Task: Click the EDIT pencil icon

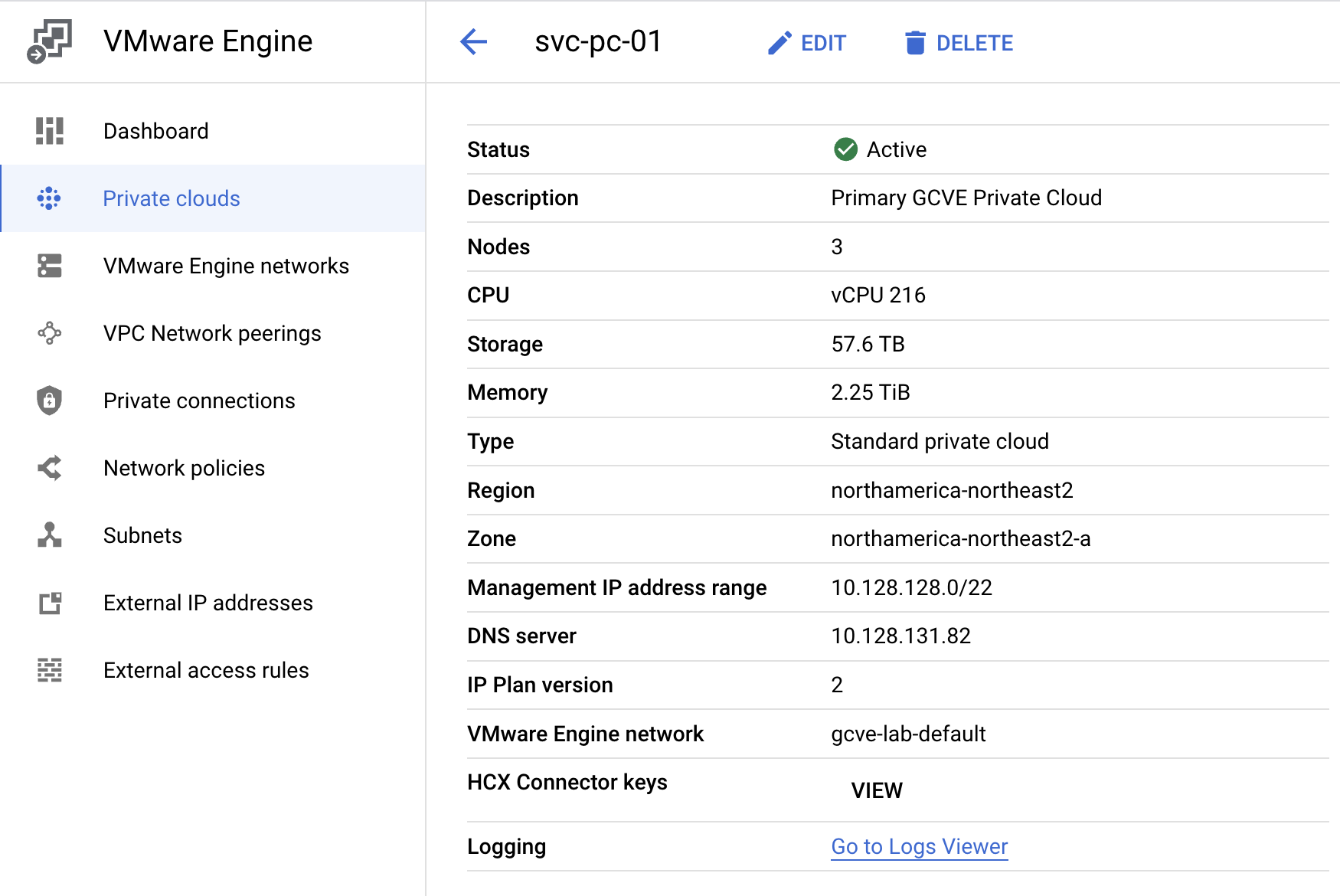Action: click(779, 43)
